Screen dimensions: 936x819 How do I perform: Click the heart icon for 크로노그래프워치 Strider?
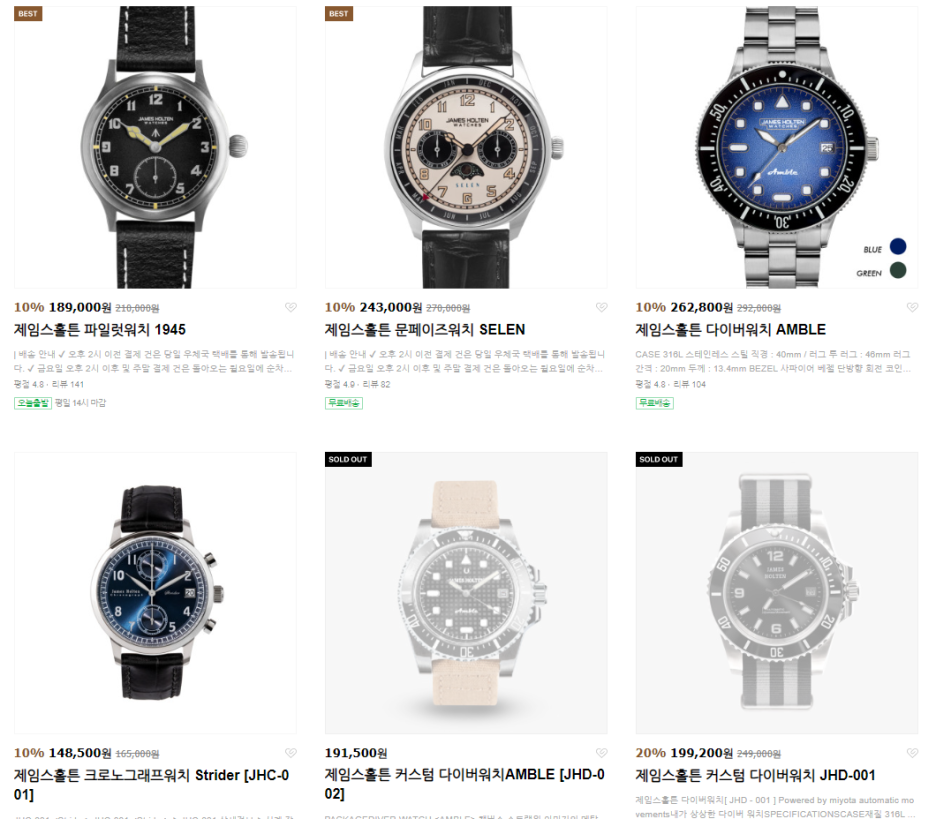[x=291, y=753]
